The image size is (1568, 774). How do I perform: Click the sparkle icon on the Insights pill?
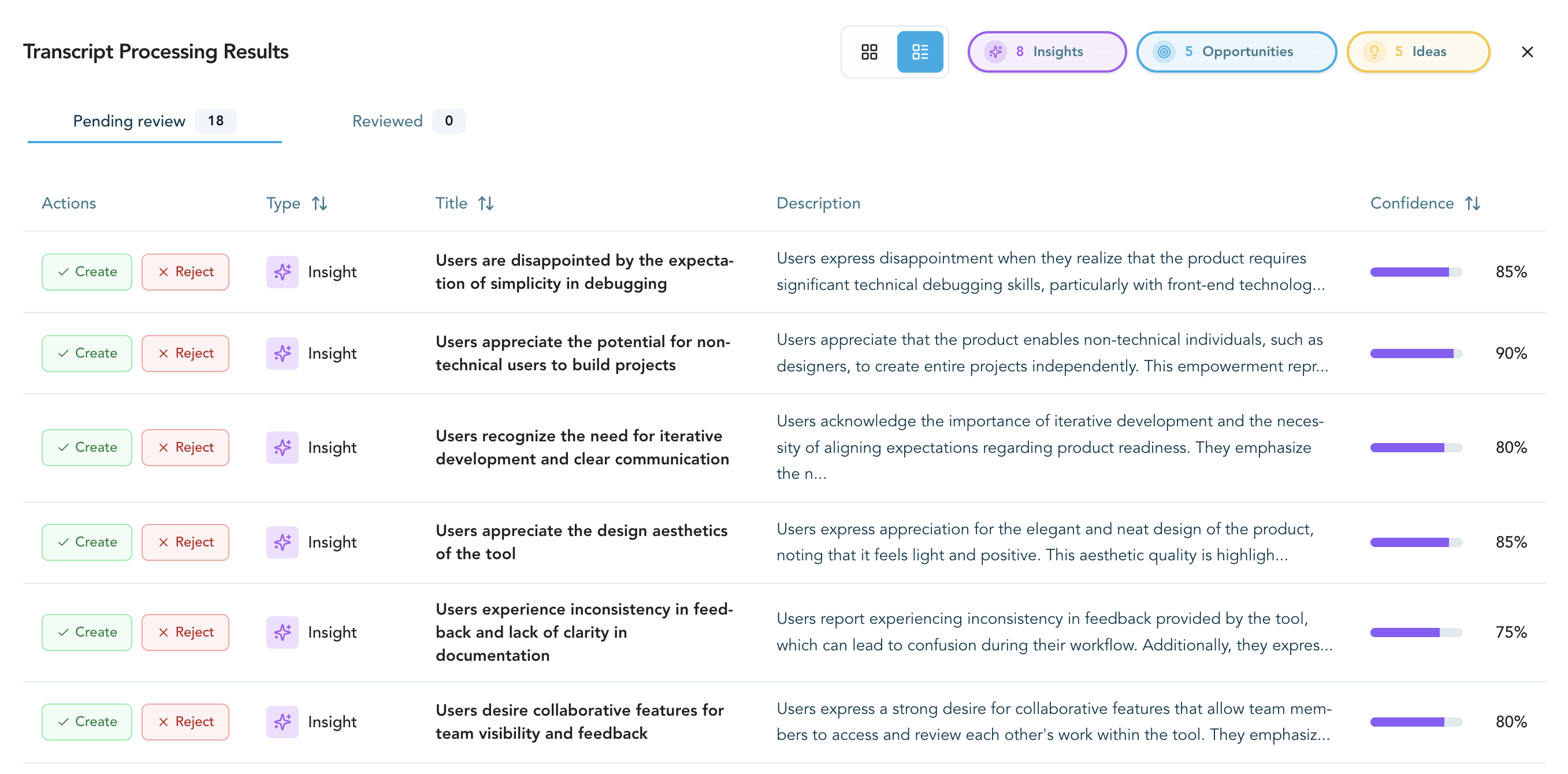tap(996, 52)
